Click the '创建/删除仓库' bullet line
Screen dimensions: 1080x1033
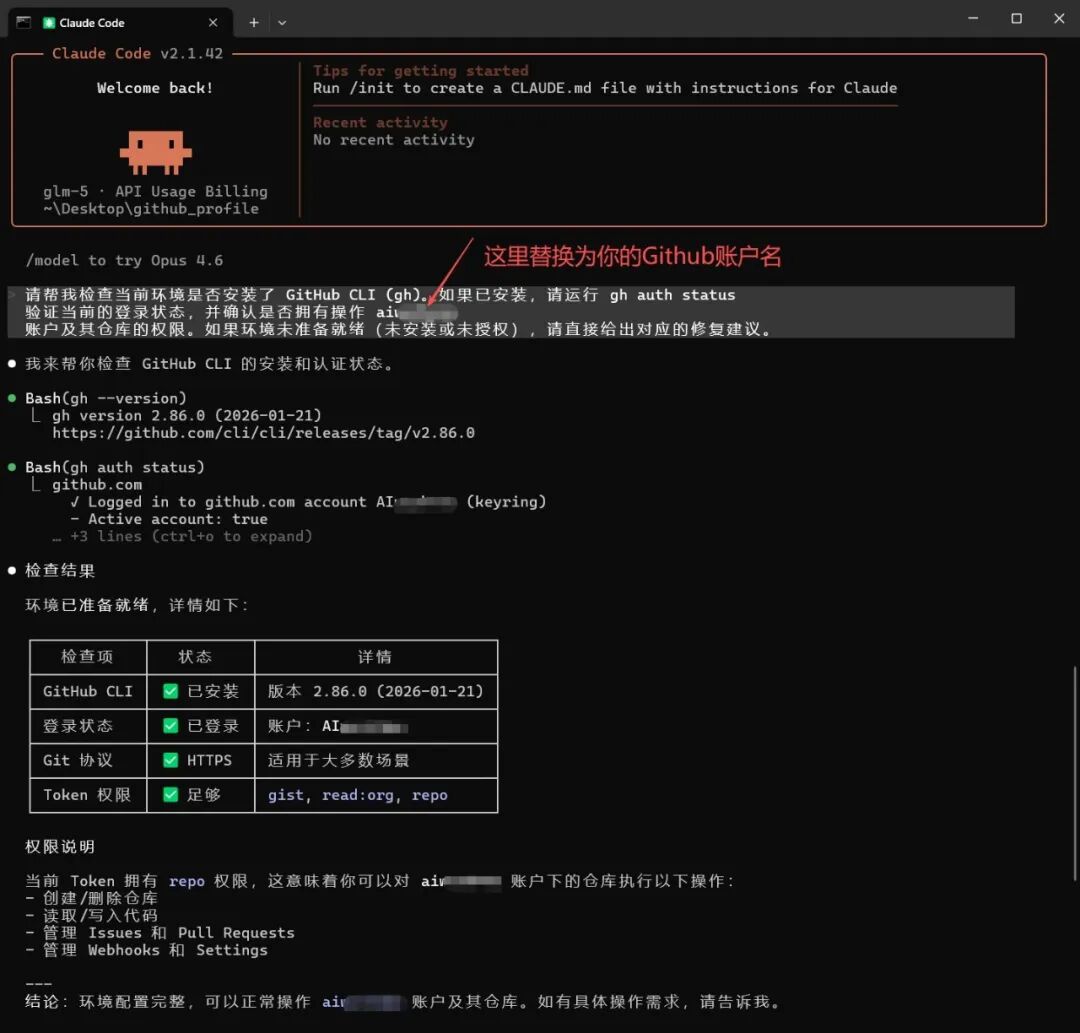pos(92,899)
